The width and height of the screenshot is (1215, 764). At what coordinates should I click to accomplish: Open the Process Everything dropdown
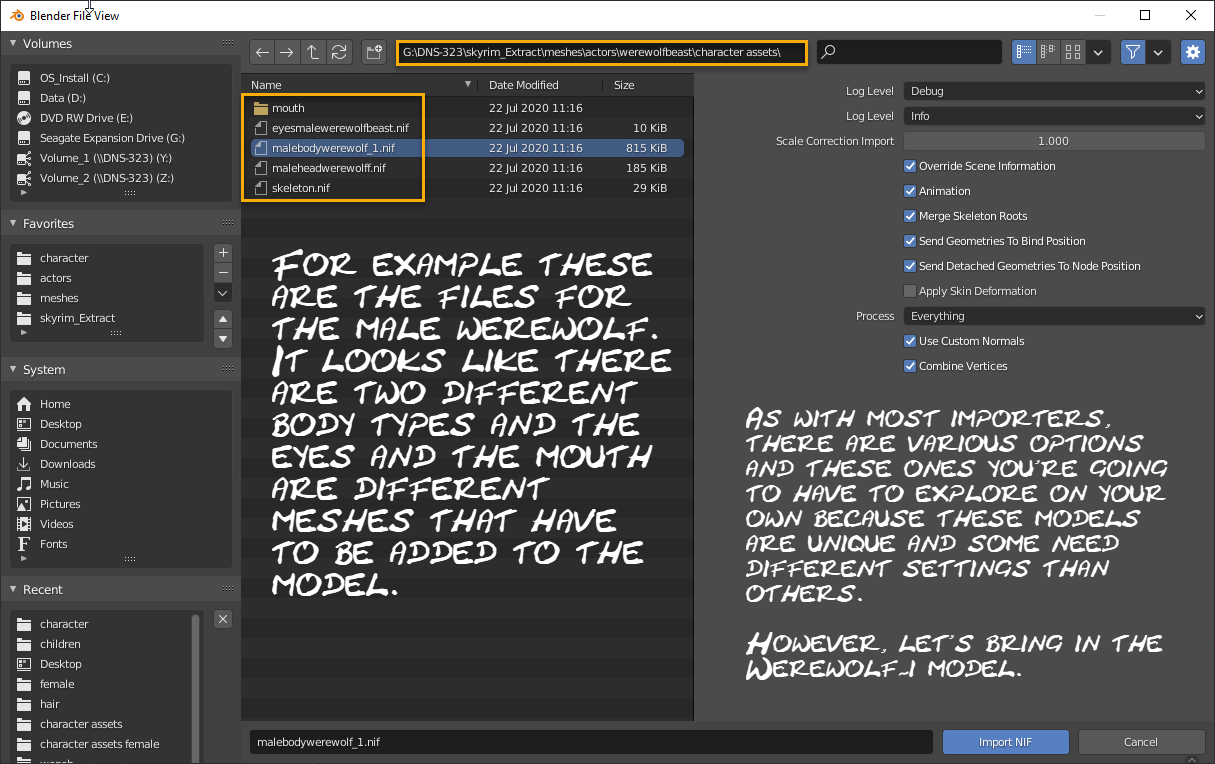click(1054, 316)
